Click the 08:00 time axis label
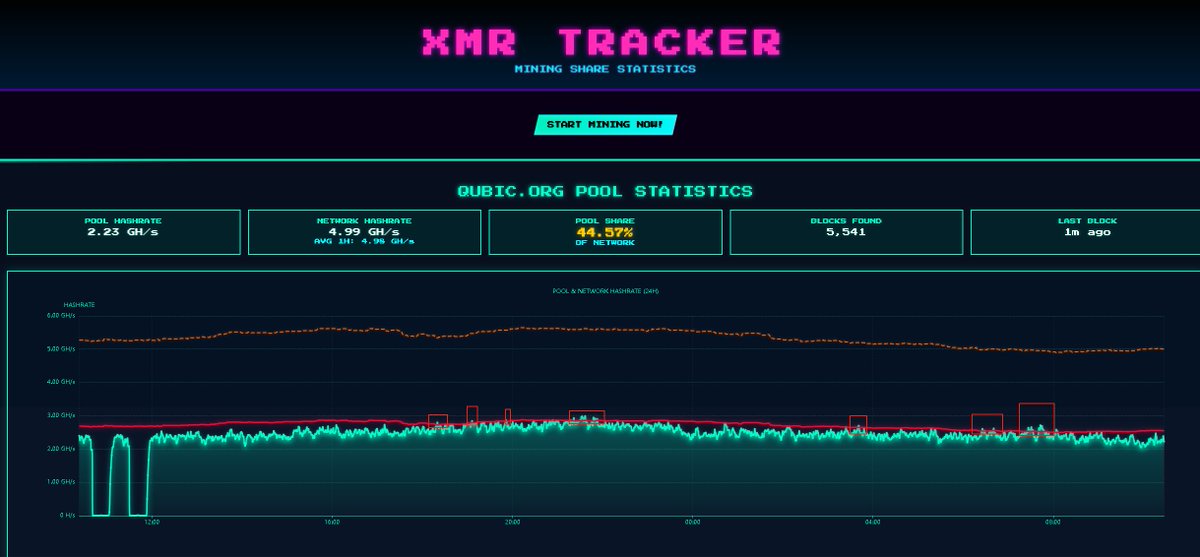 click(1052, 522)
